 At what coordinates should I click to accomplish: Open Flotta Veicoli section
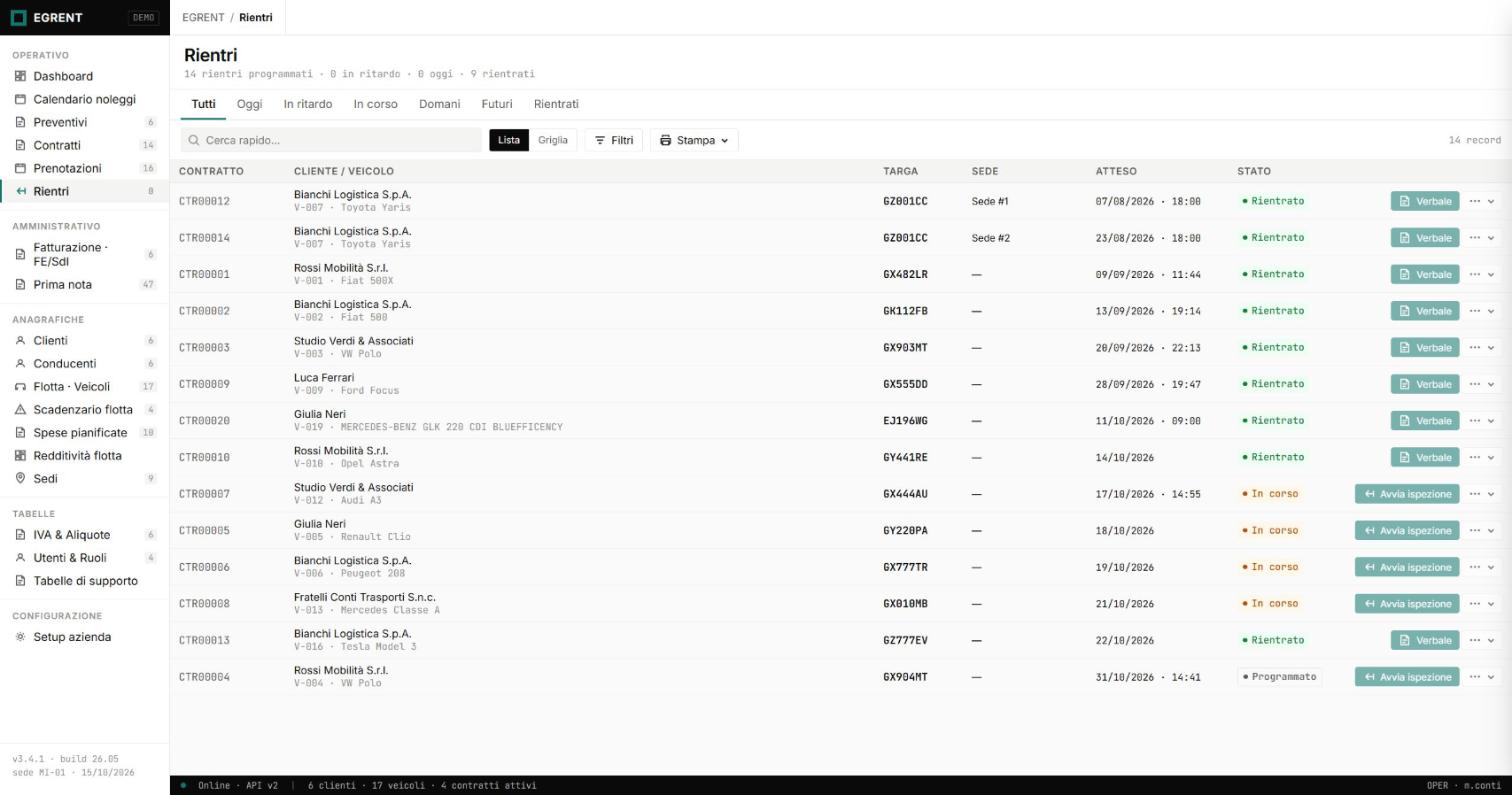pyautogui.click(x=84, y=386)
